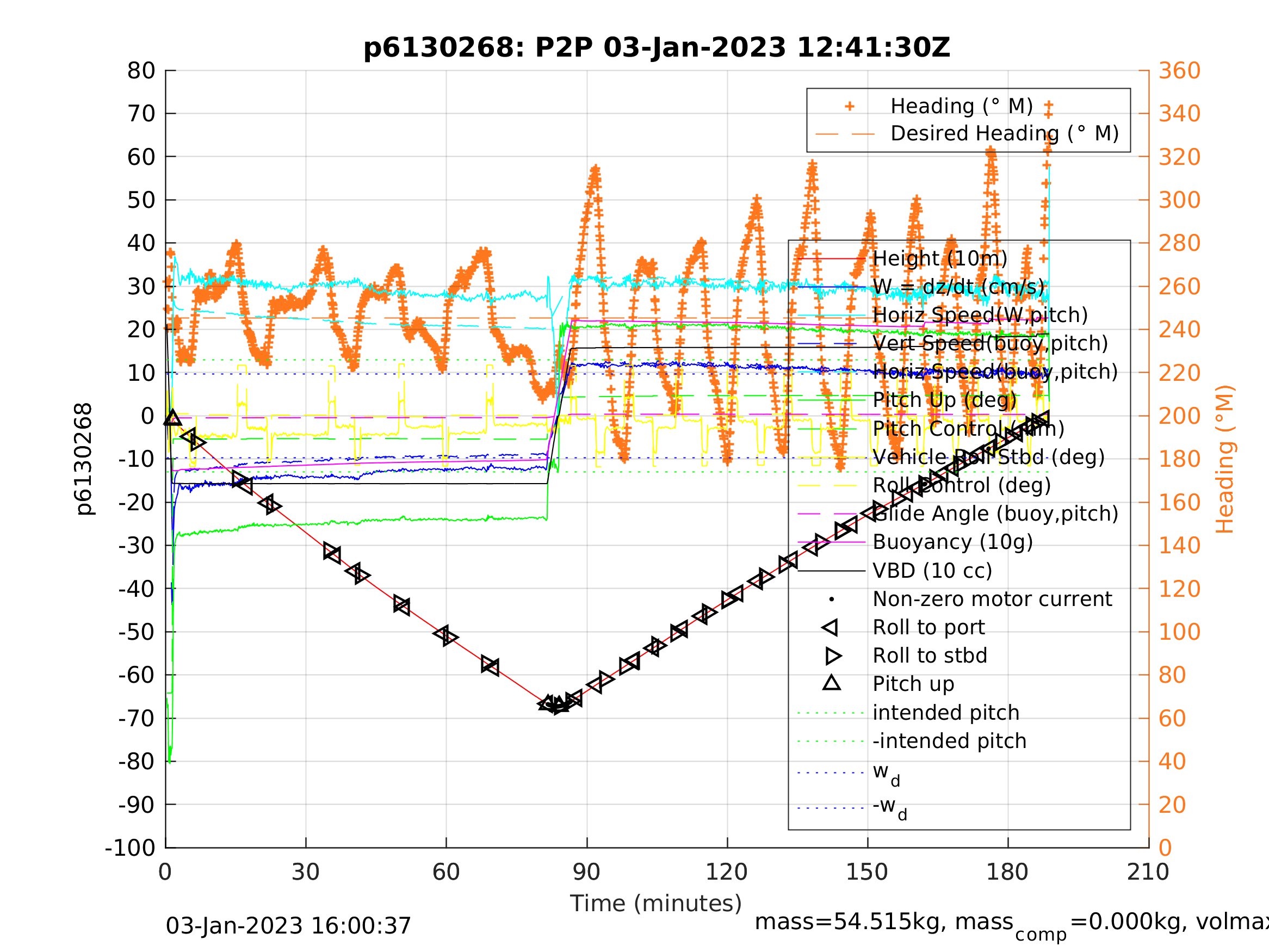Click the Roll to stbd legend label

(x=930, y=656)
